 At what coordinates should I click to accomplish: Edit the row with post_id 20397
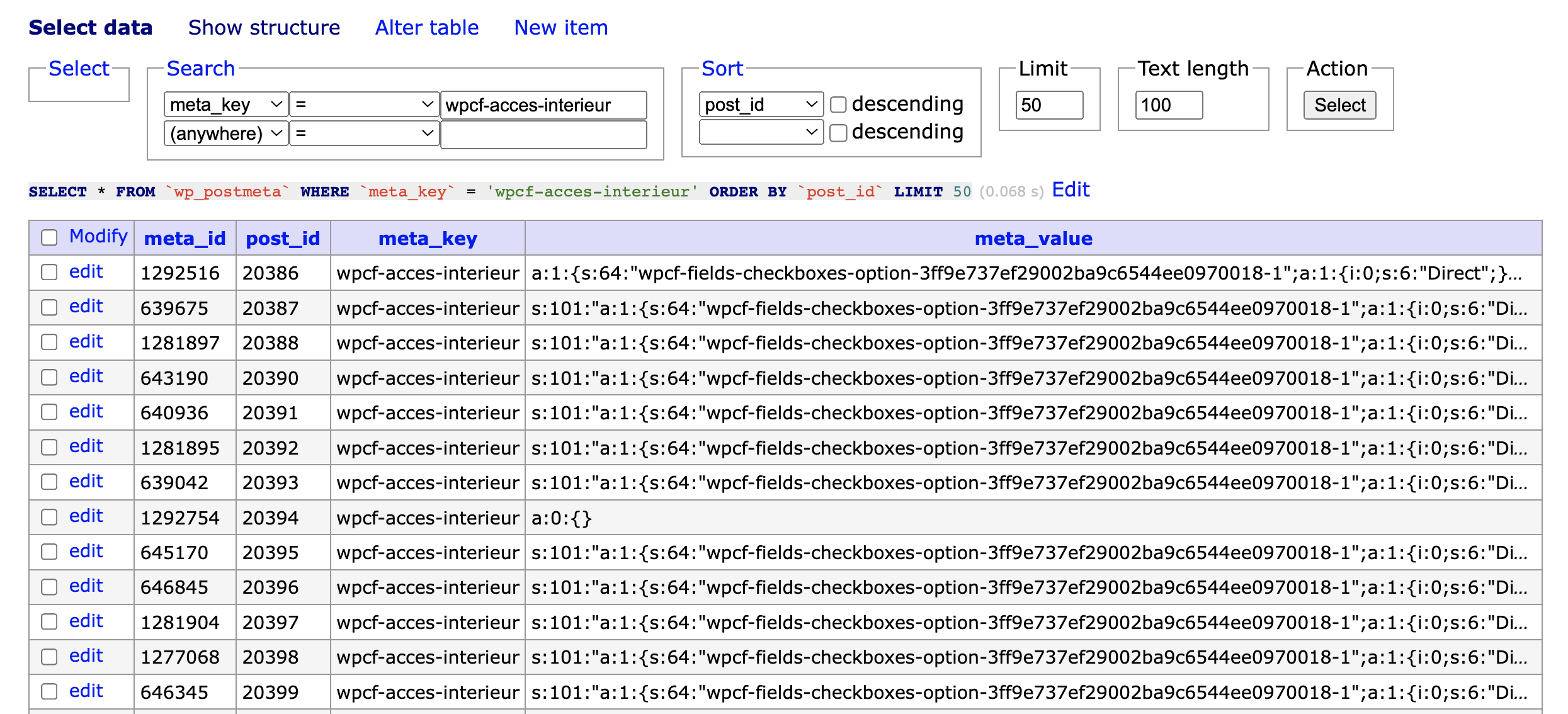pos(86,621)
